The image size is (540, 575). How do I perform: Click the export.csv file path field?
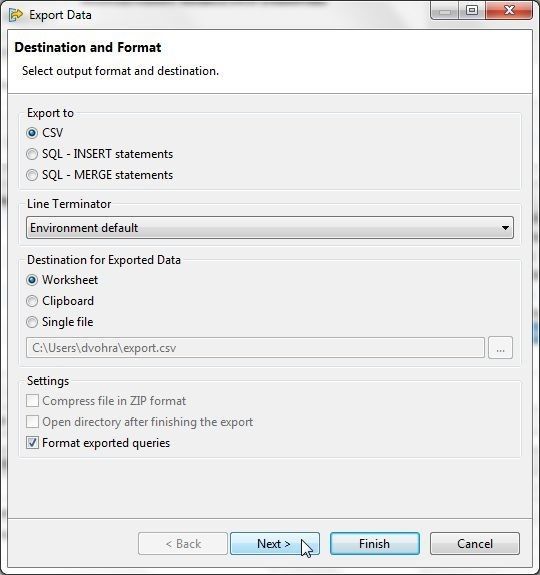coord(255,348)
